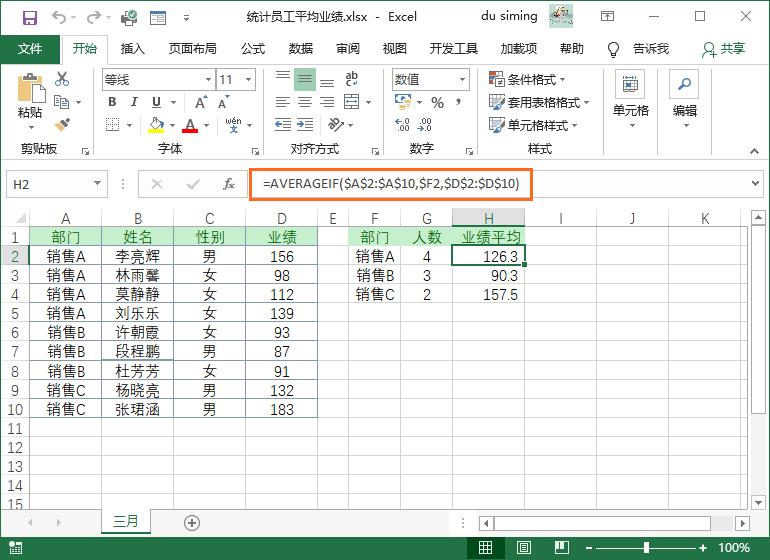The image size is (770, 560).
Task: Decrease decimal places
Action: tap(424, 125)
